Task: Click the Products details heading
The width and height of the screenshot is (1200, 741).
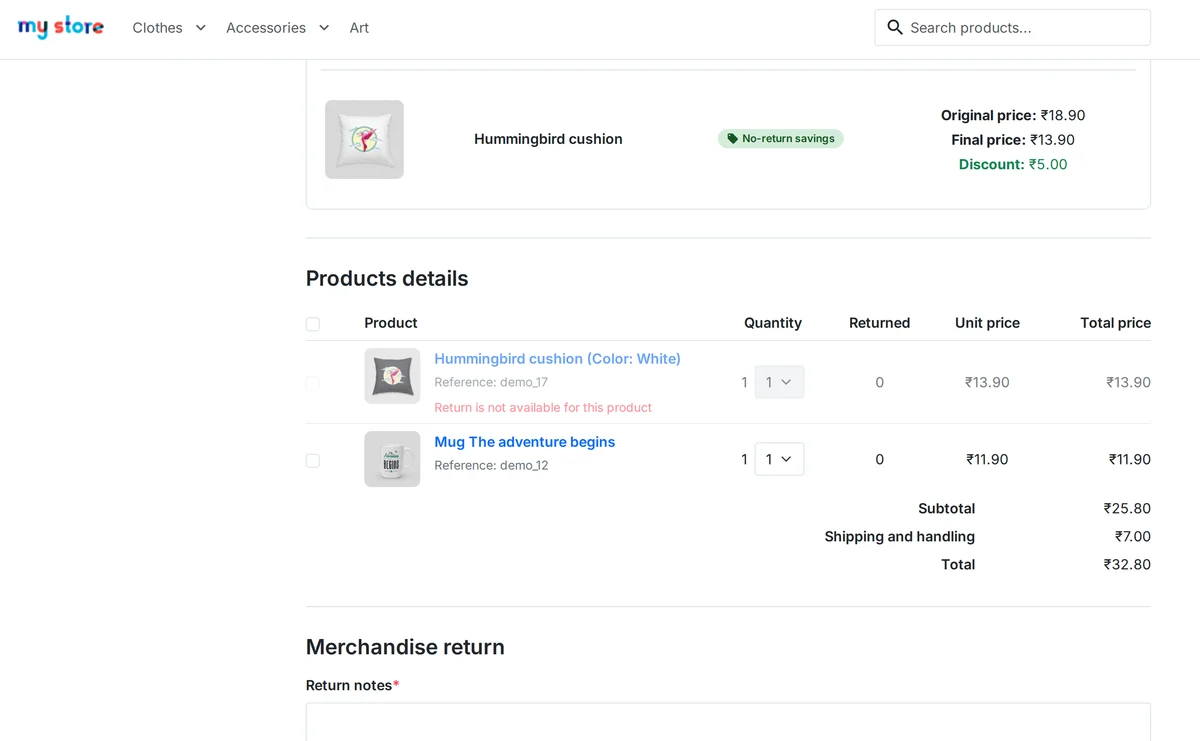Action: (387, 278)
